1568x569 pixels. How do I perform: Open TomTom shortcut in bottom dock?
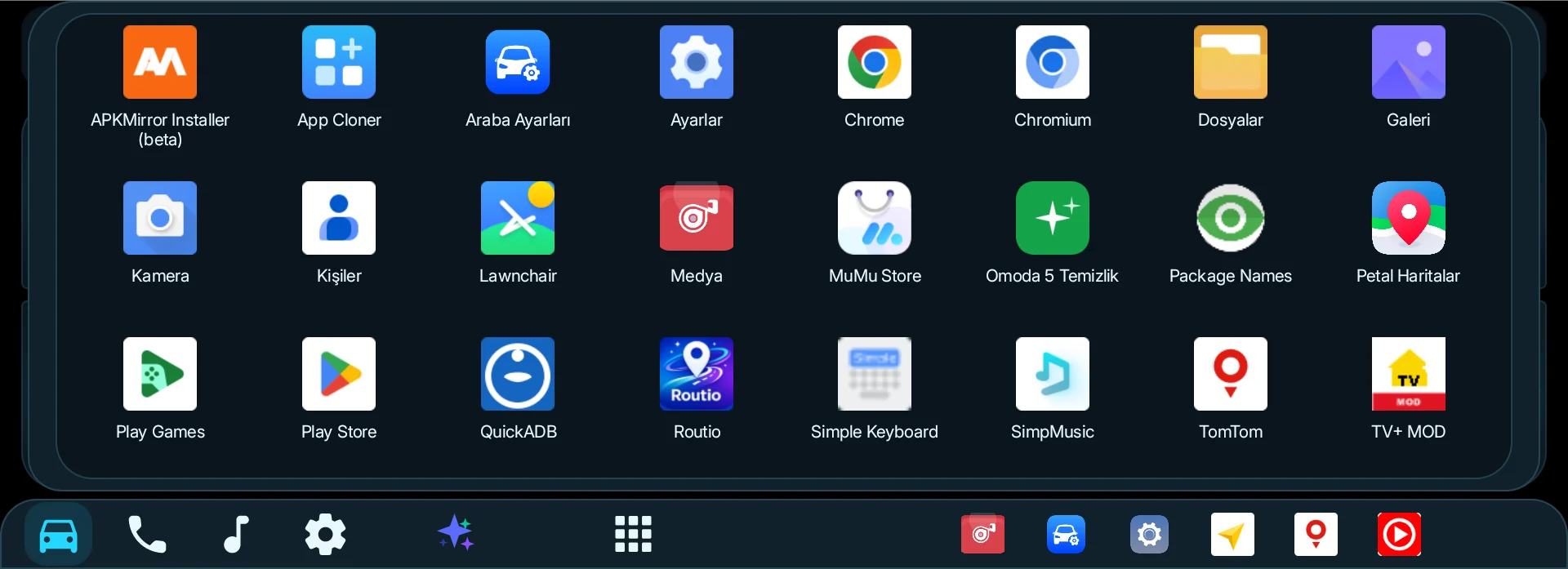pyautogui.click(x=1316, y=534)
